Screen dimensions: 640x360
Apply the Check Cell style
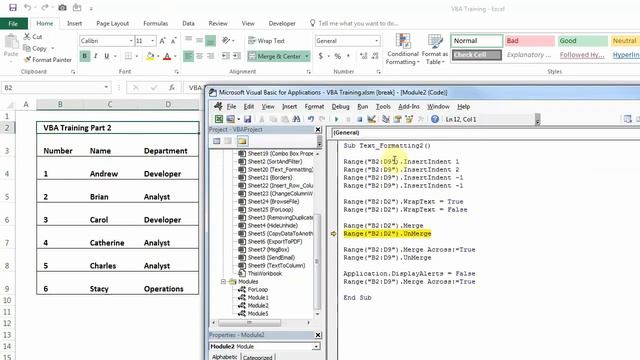point(476,55)
